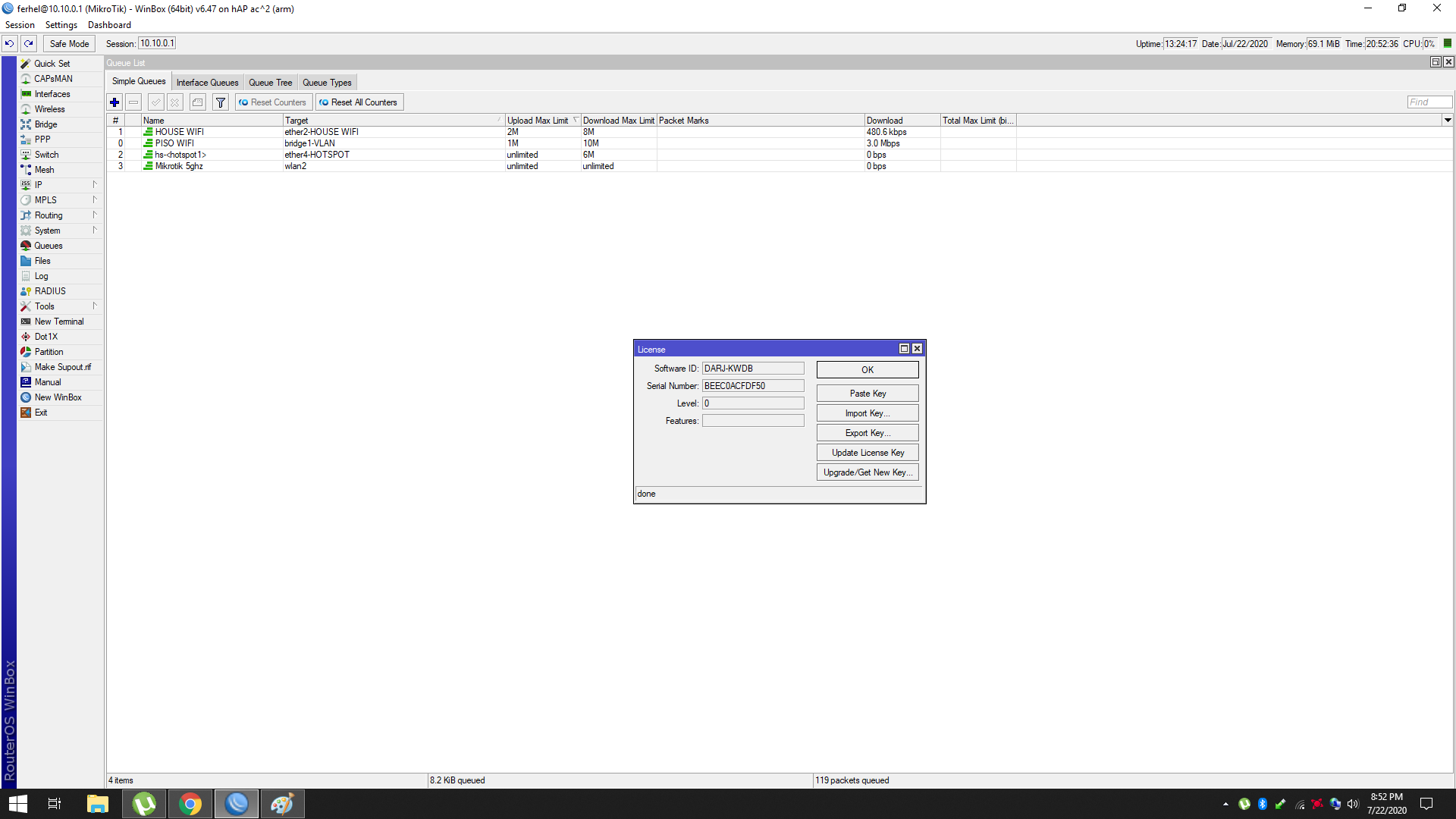
Task: Click Reset All Counters button
Action: click(x=359, y=102)
